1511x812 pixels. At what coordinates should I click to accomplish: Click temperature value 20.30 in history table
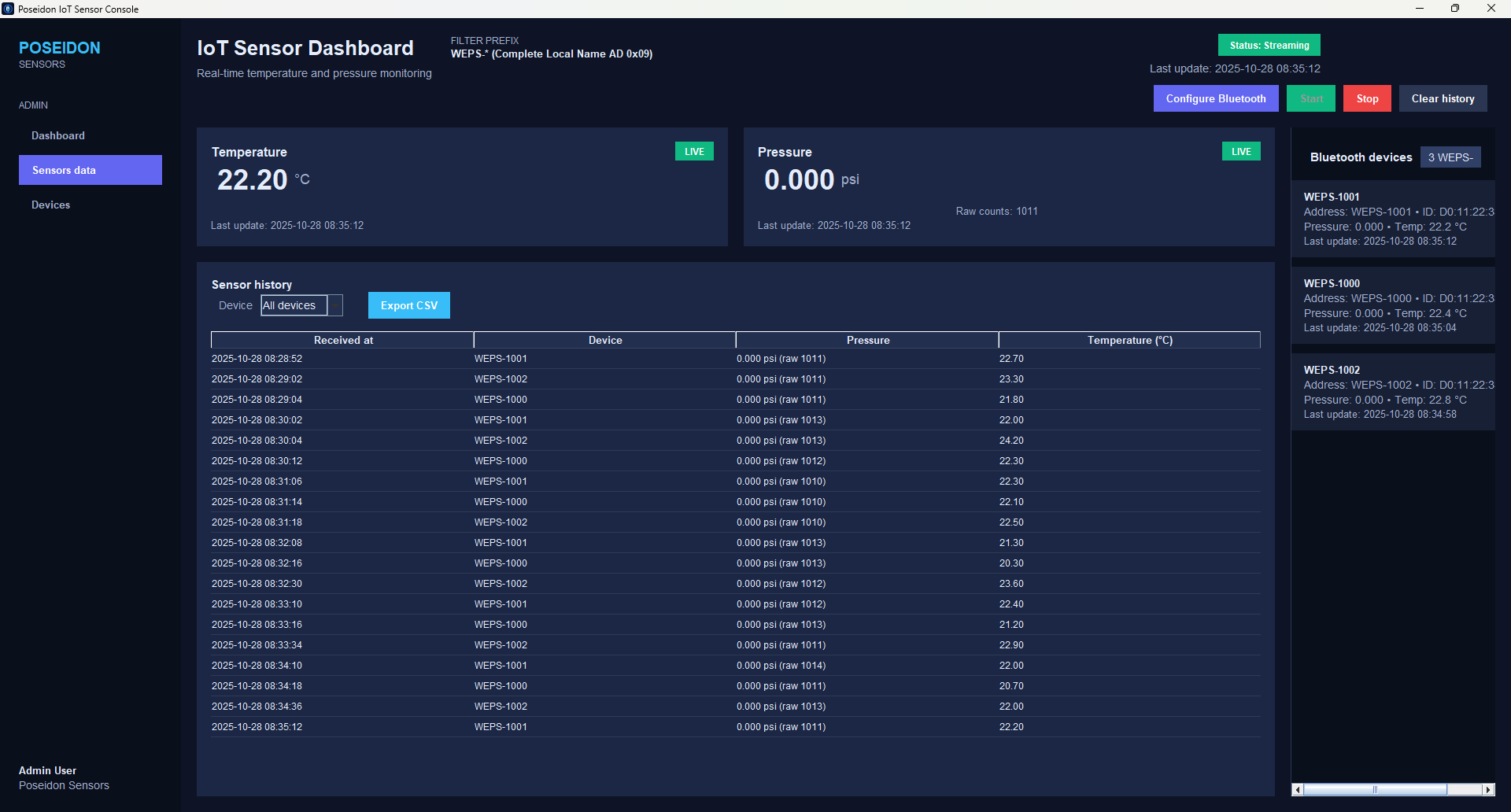click(x=1011, y=563)
